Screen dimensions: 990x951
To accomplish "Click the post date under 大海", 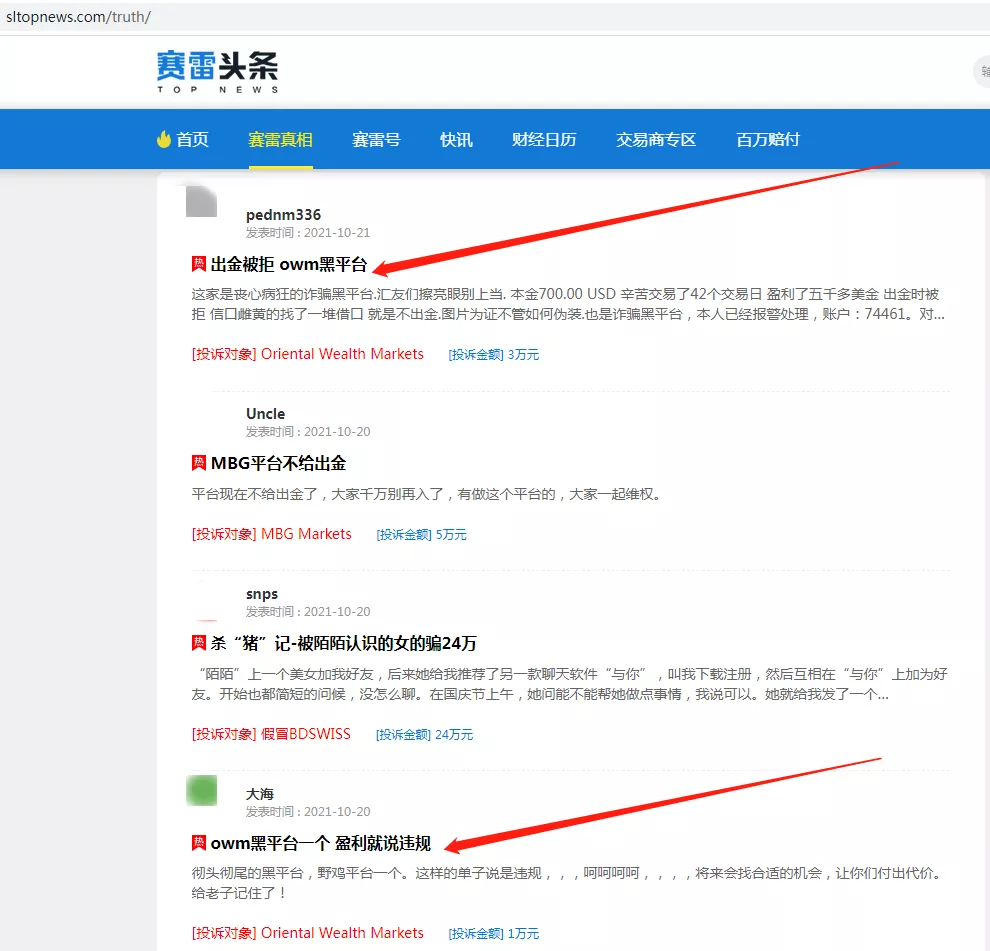I will (x=337, y=811).
